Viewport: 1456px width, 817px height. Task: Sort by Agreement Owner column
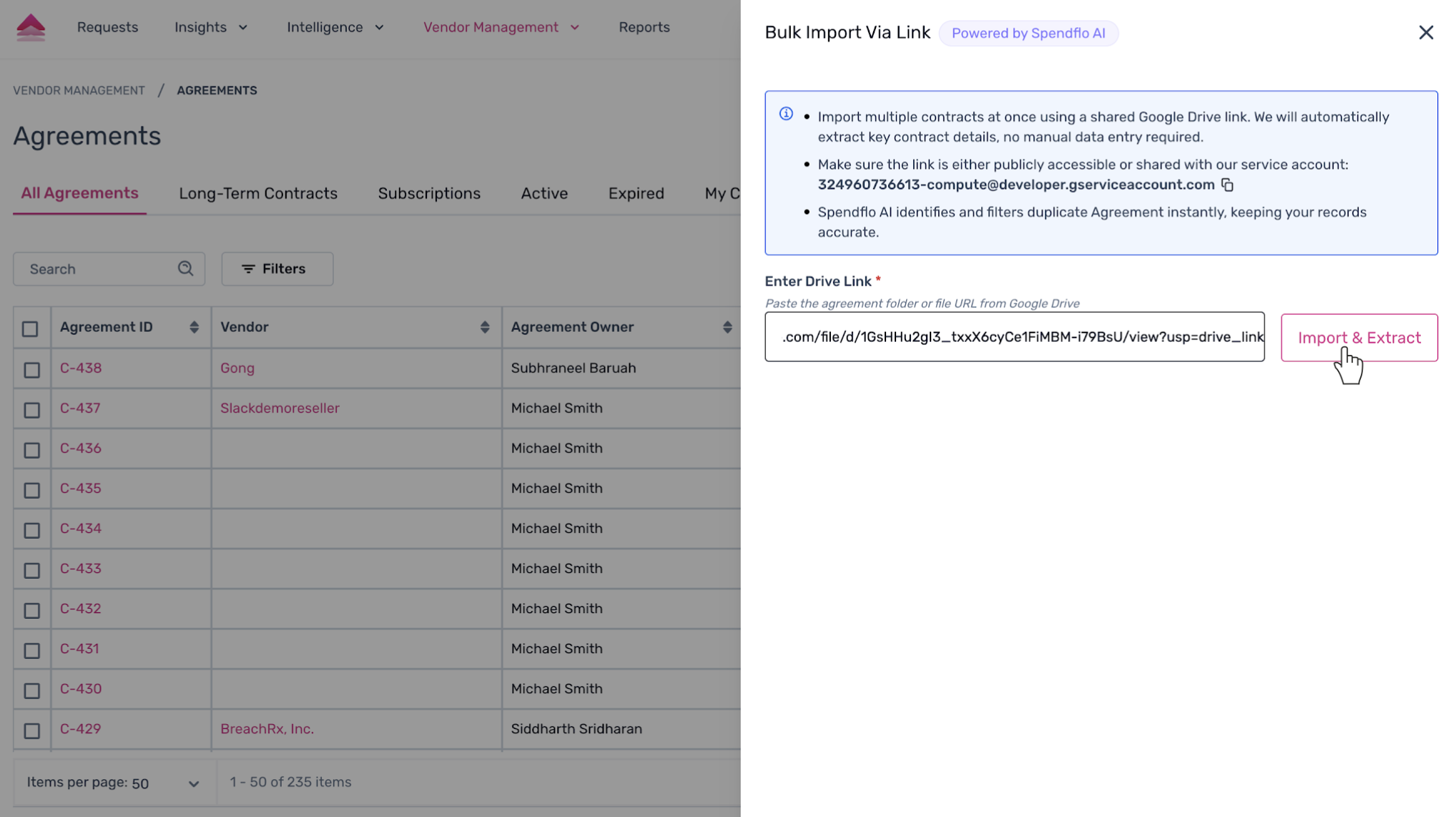point(727,328)
